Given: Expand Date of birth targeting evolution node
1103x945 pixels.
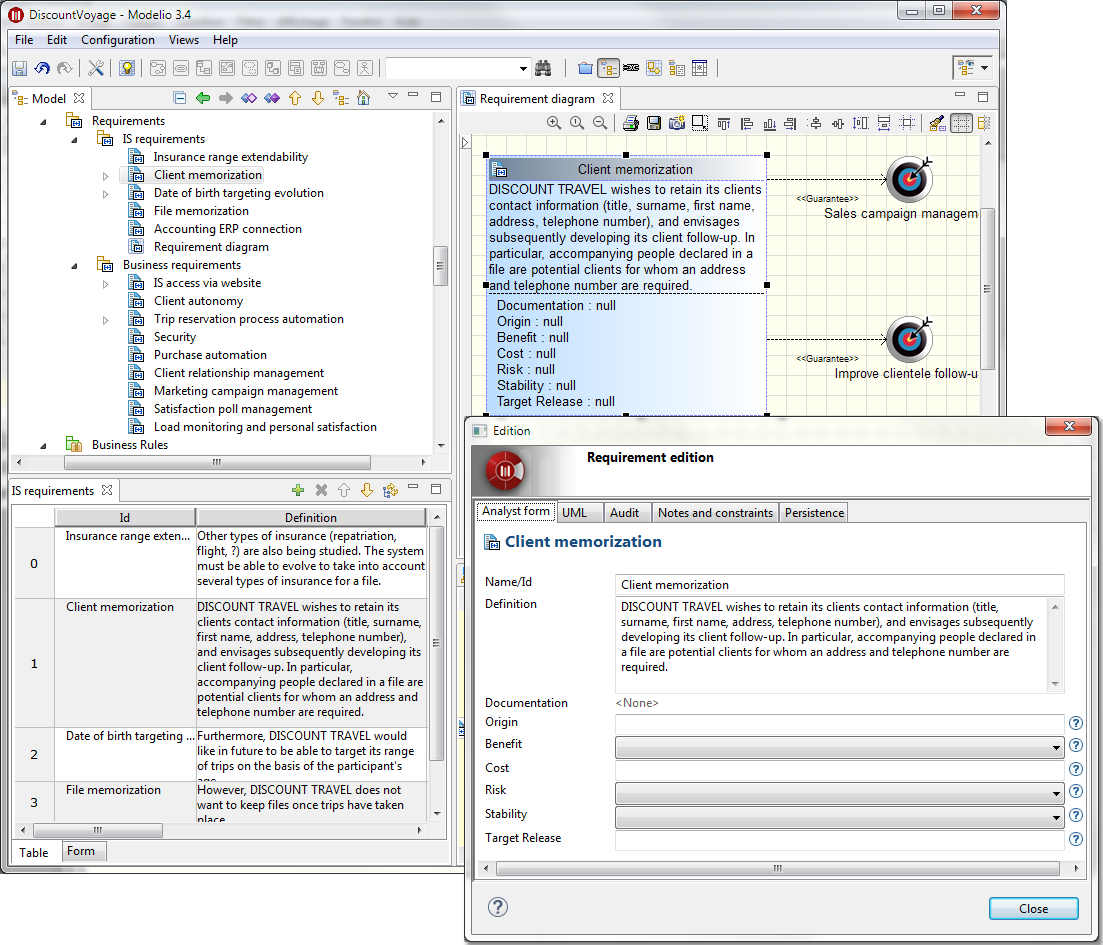Looking at the screenshot, I should tap(106, 194).
